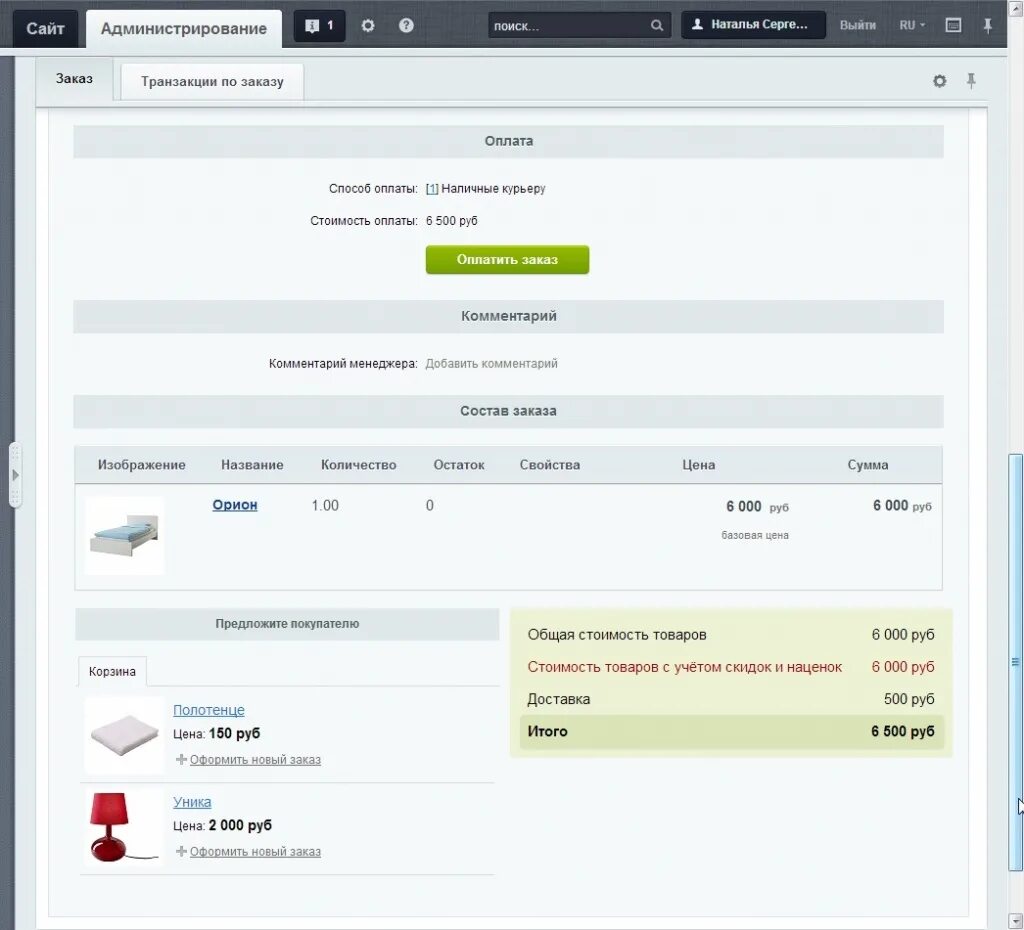Screen dimensions: 1024x930
Task: Open the Наталья Серге... user profile button
Action: 753,25
